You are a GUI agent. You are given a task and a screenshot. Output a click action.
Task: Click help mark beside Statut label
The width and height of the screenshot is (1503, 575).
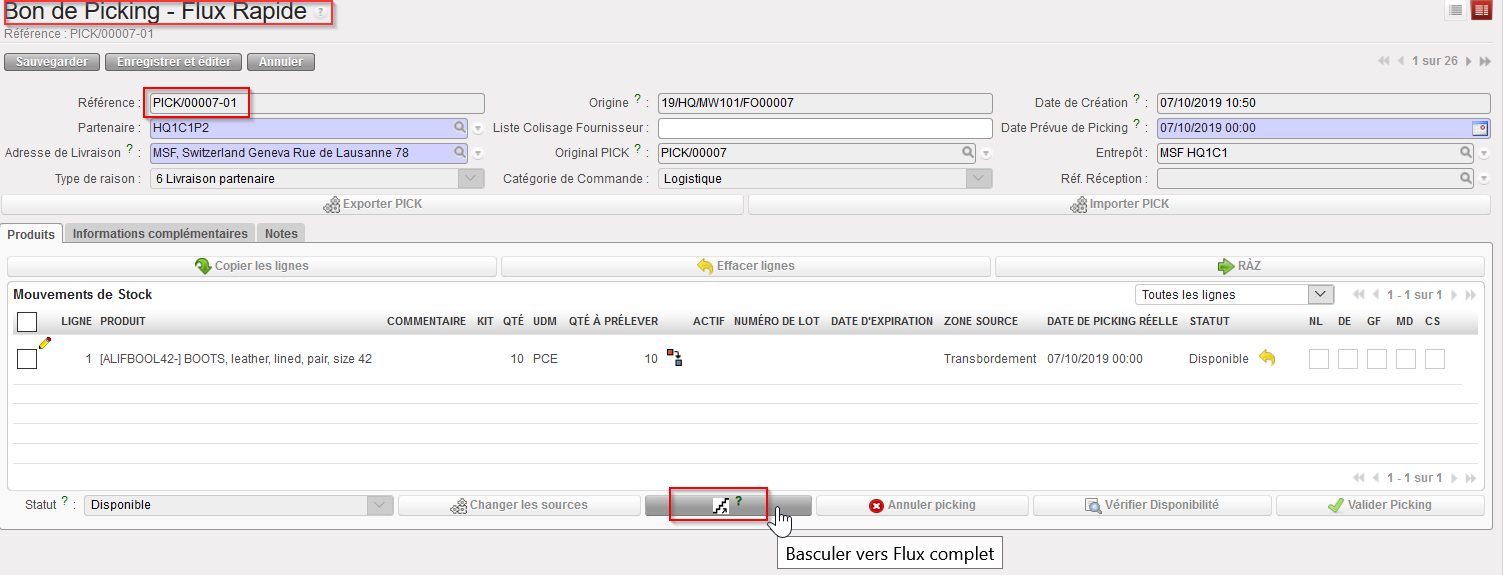(65, 502)
